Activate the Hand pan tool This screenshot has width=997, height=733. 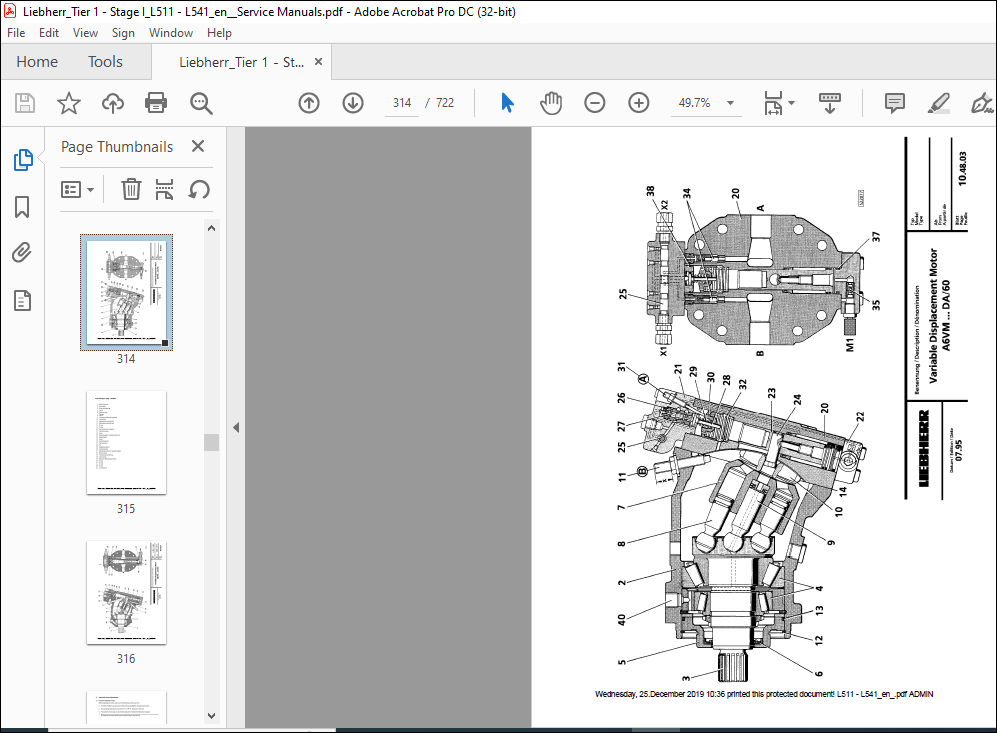coord(551,103)
